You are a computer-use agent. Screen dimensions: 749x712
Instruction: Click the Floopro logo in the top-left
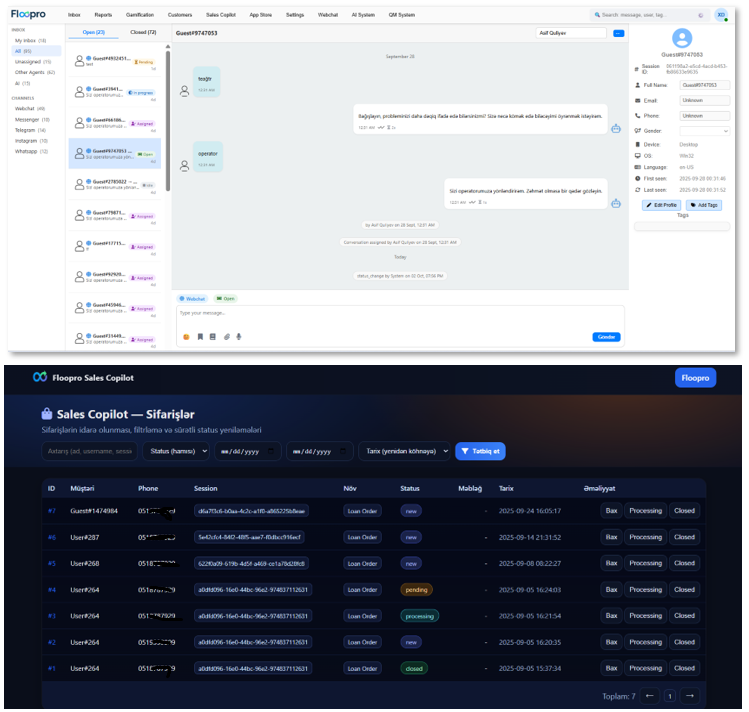point(28,14)
